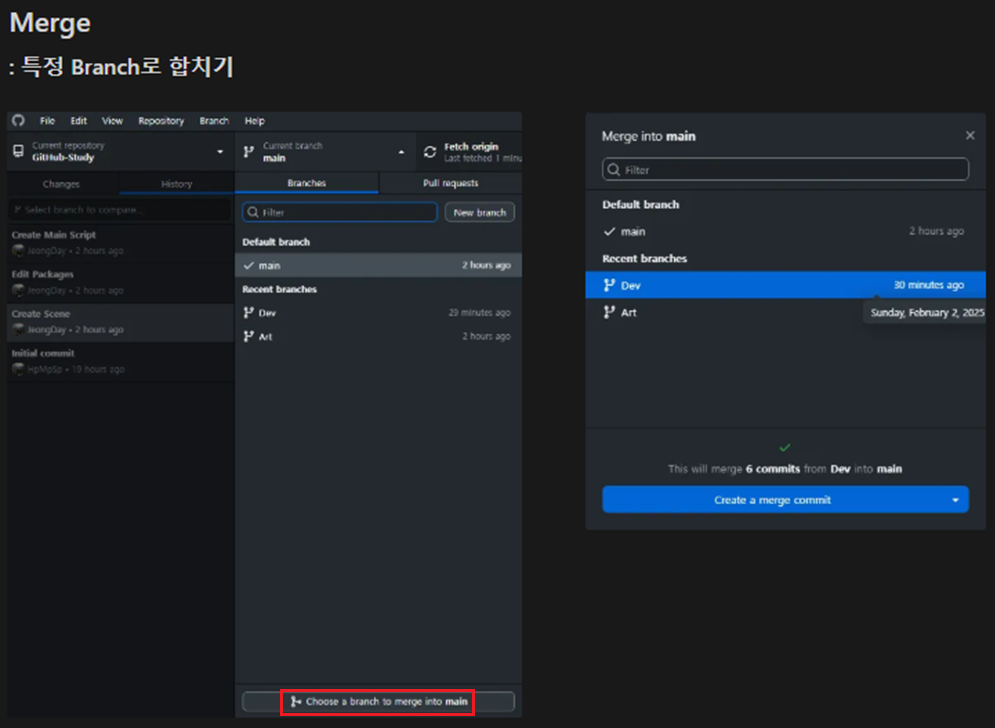This screenshot has width=995, height=728.
Task: Switch to the History tab
Action: (x=176, y=183)
